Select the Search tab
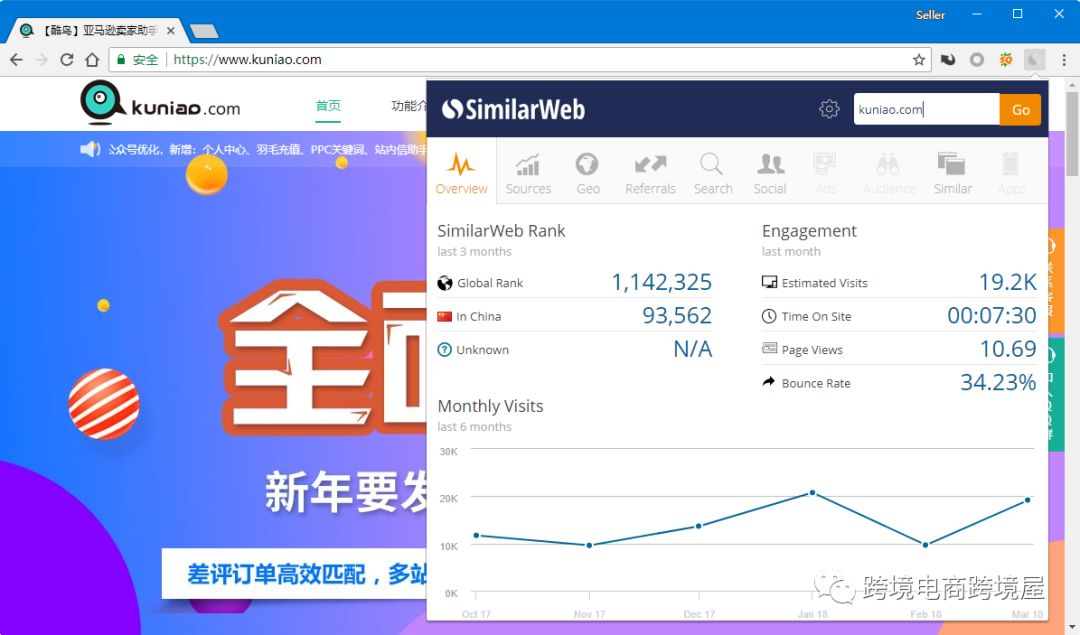 [713, 174]
